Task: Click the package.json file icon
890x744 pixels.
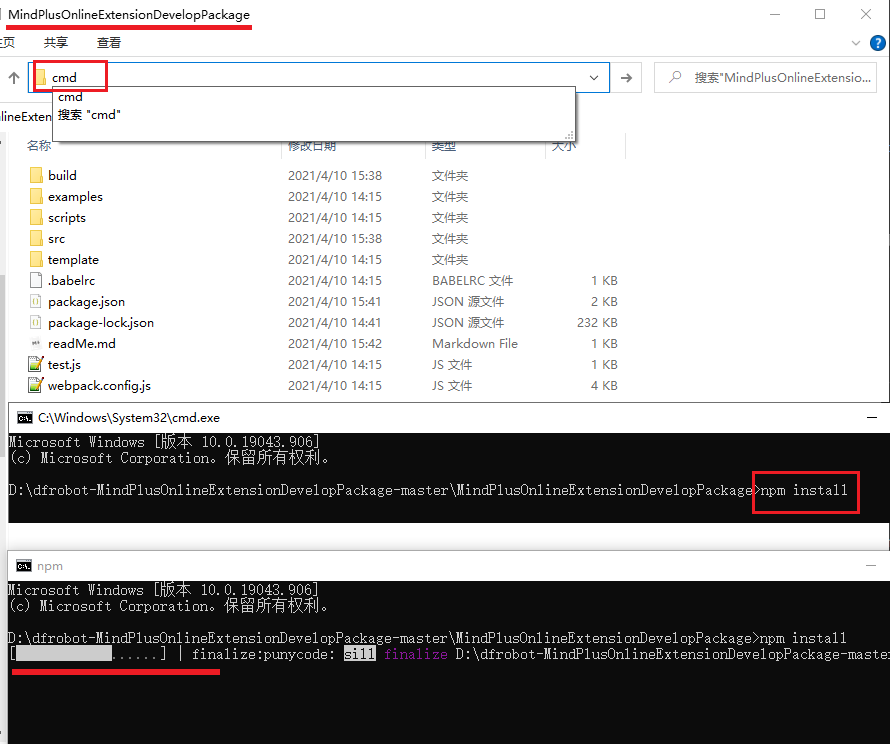Action: tap(36, 301)
